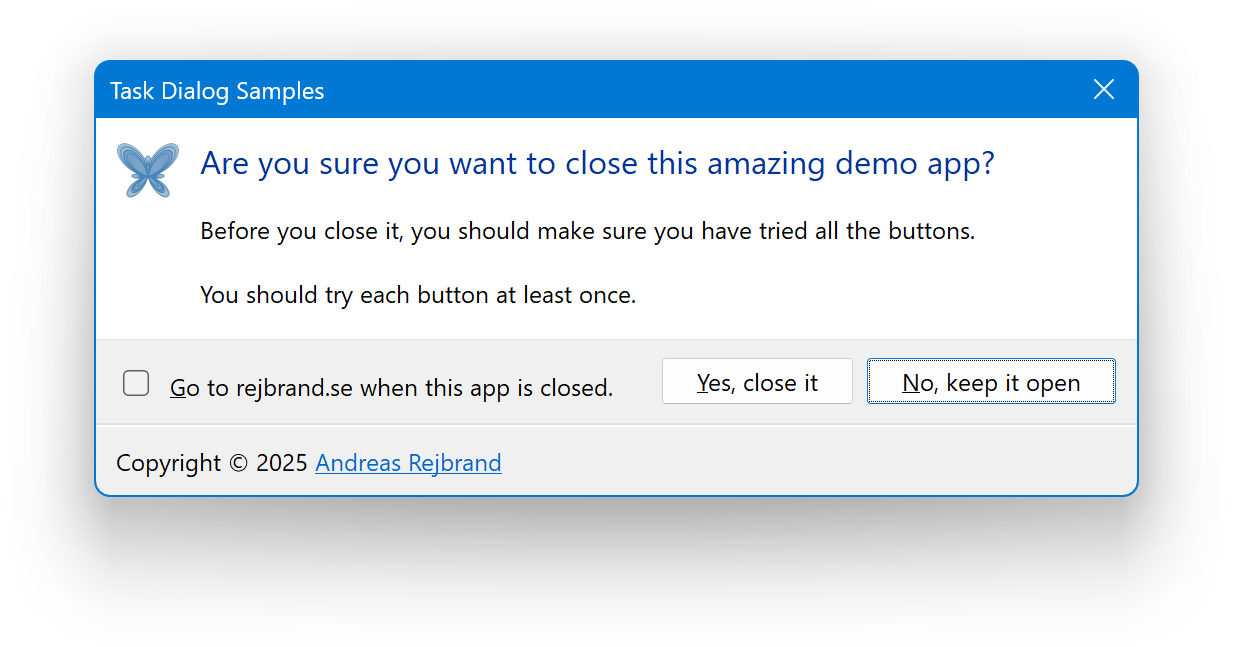
Task: Click the "when this app is closed" checkbox label
Action: [486, 388]
